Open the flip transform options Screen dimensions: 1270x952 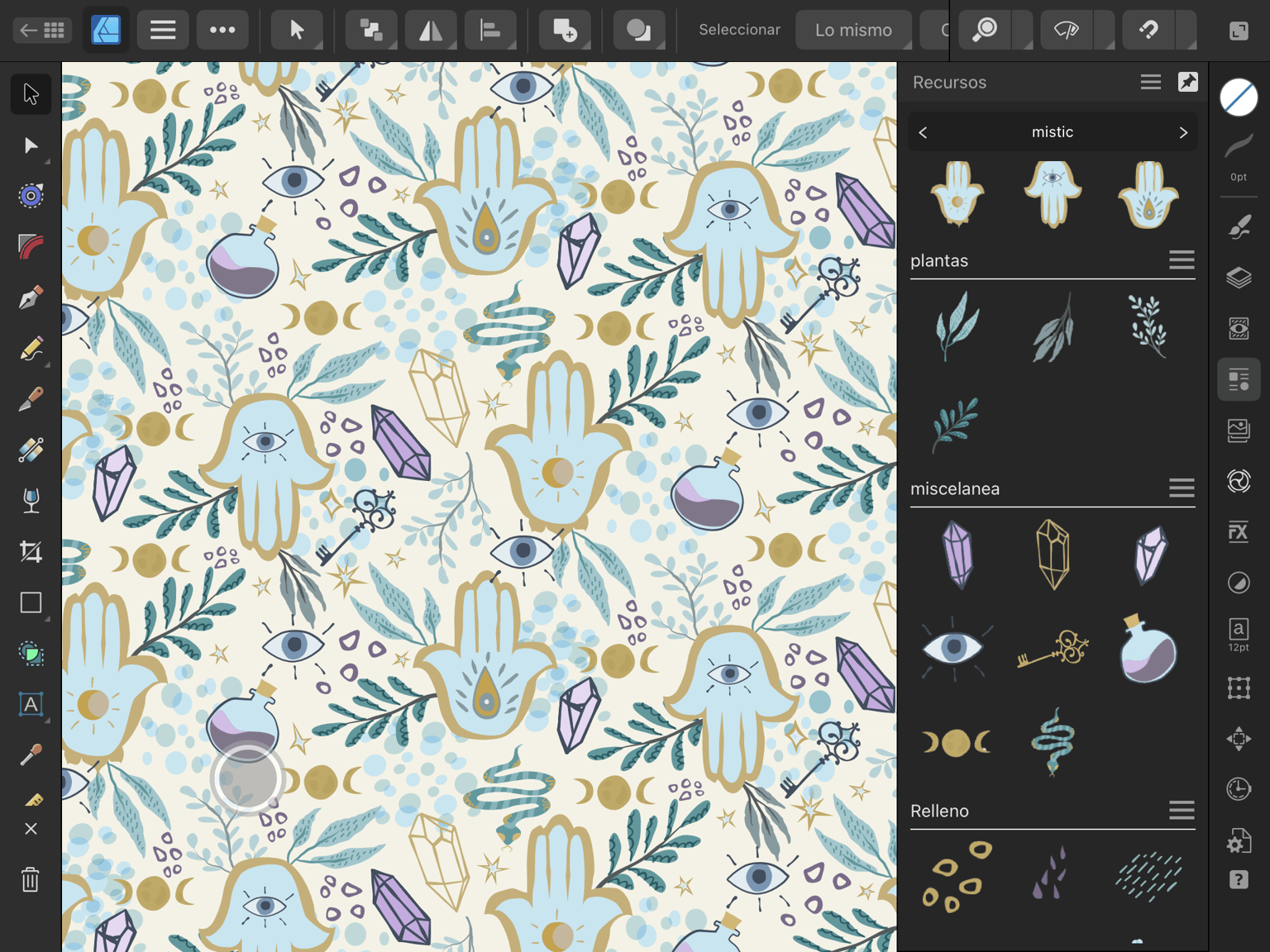431,31
